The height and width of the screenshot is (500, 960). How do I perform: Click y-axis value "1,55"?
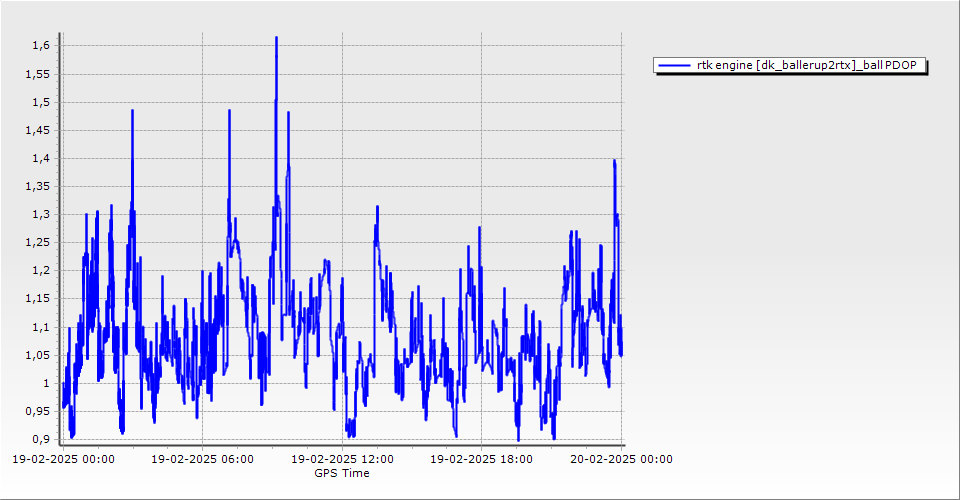[38, 74]
